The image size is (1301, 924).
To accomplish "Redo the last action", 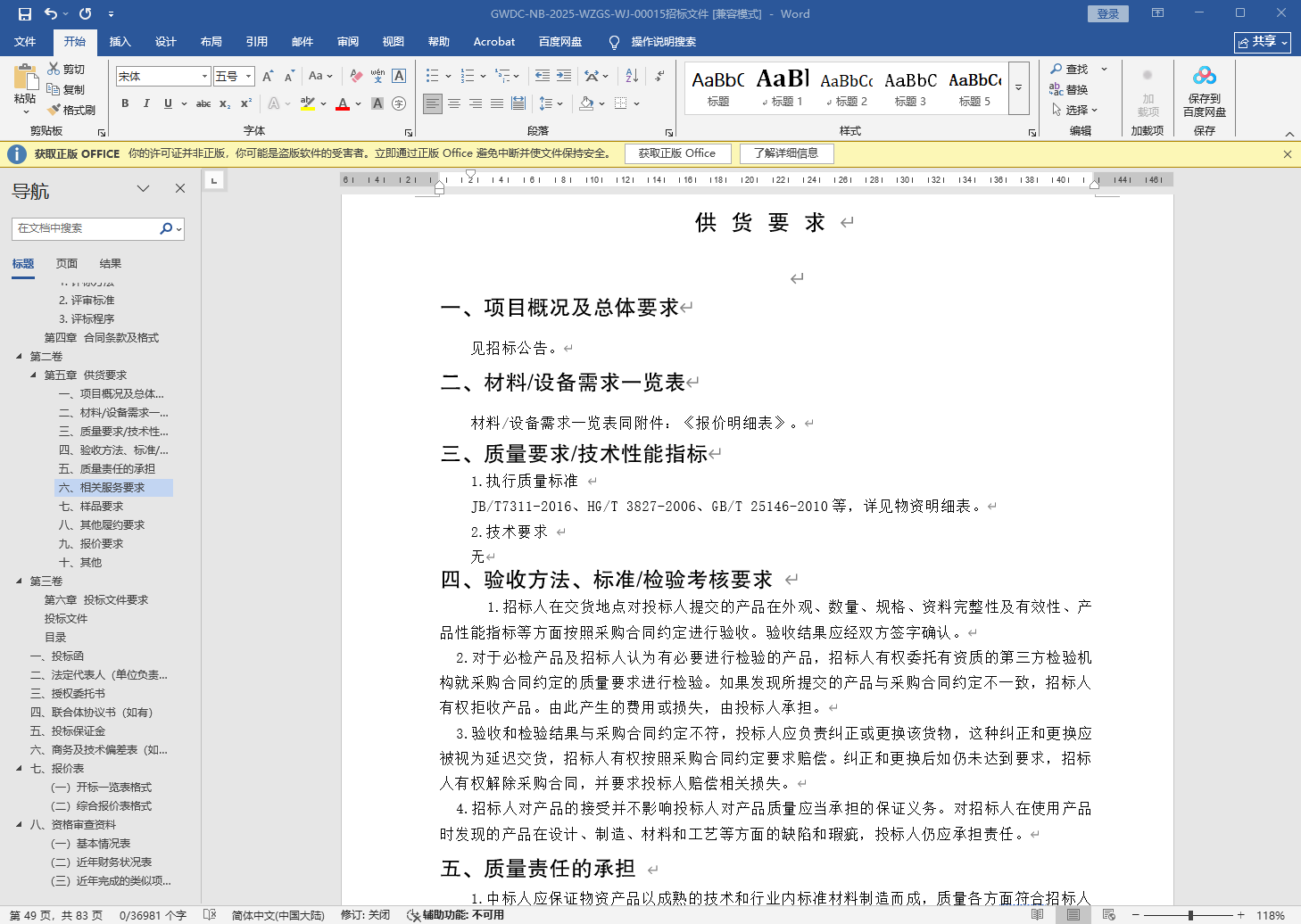I will (86, 13).
